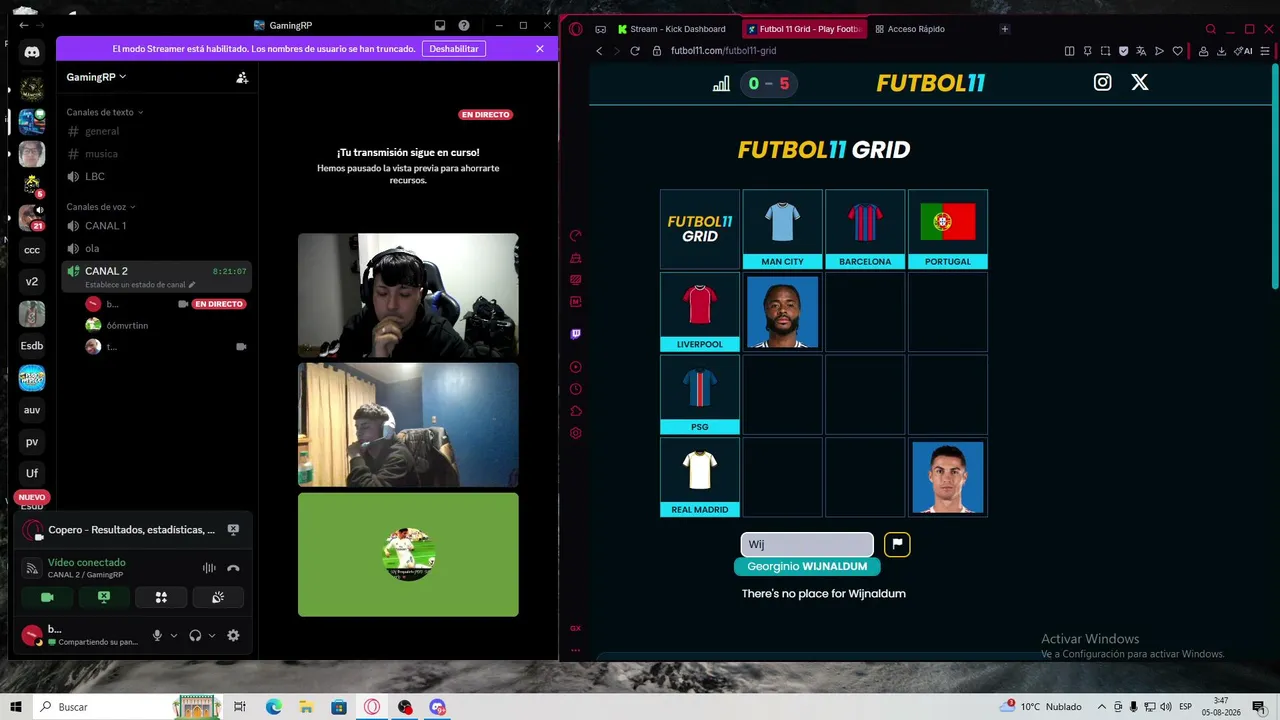Open the stats bar-chart icon on Futbol11
Screen dimensions: 1280x720
(721, 84)
